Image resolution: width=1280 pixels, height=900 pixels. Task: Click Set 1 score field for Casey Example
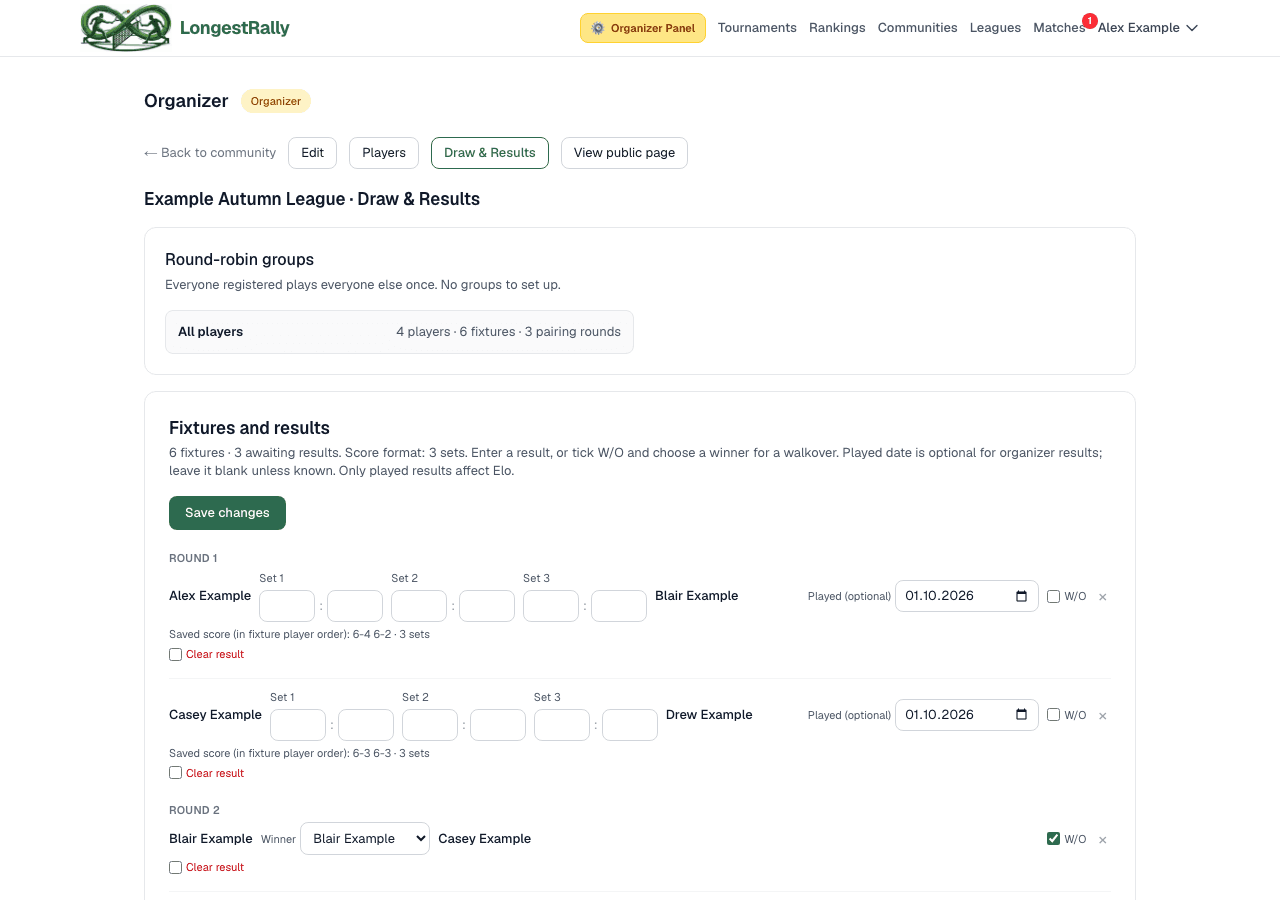click(x=298, y=725)
